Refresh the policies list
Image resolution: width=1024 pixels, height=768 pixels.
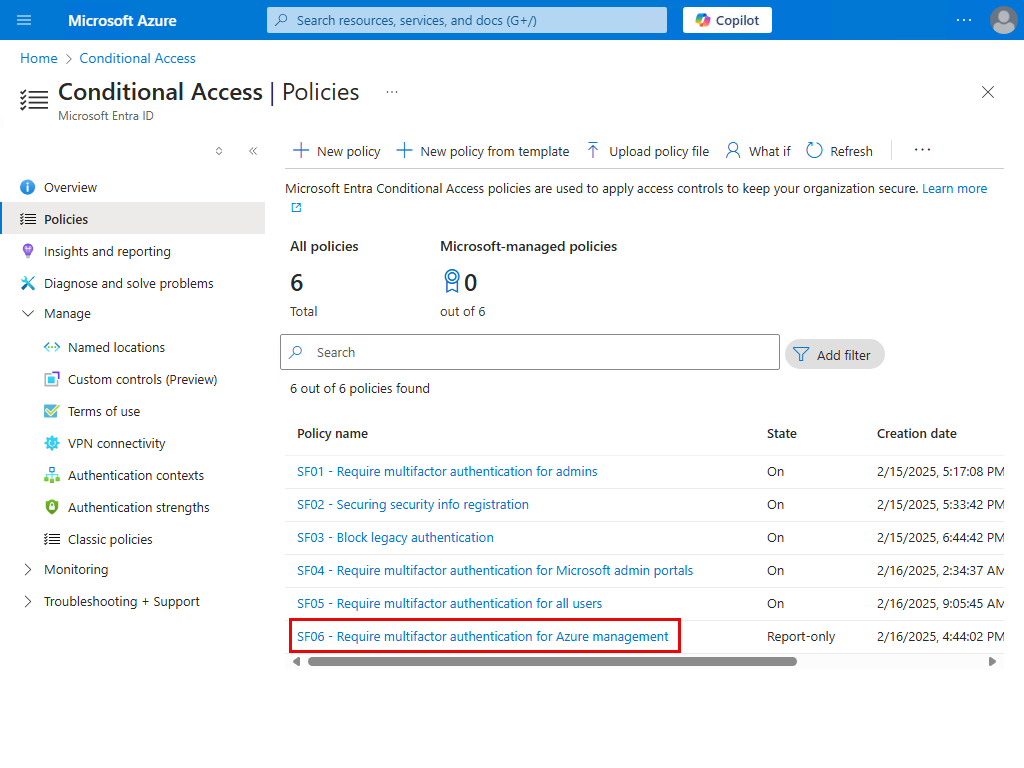click(839, 151)
